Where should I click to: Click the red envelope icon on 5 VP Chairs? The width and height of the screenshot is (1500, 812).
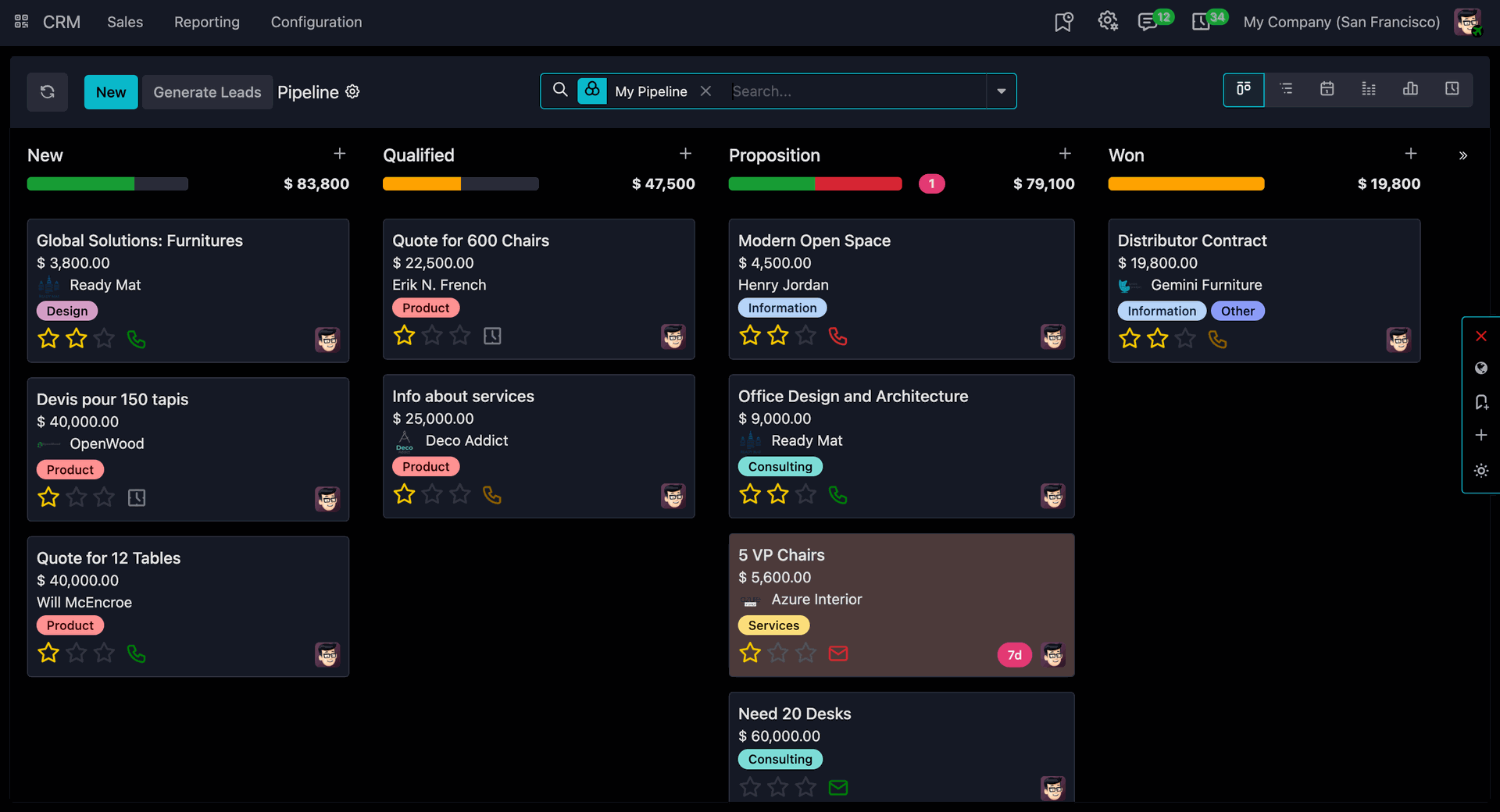click(838, 653)
